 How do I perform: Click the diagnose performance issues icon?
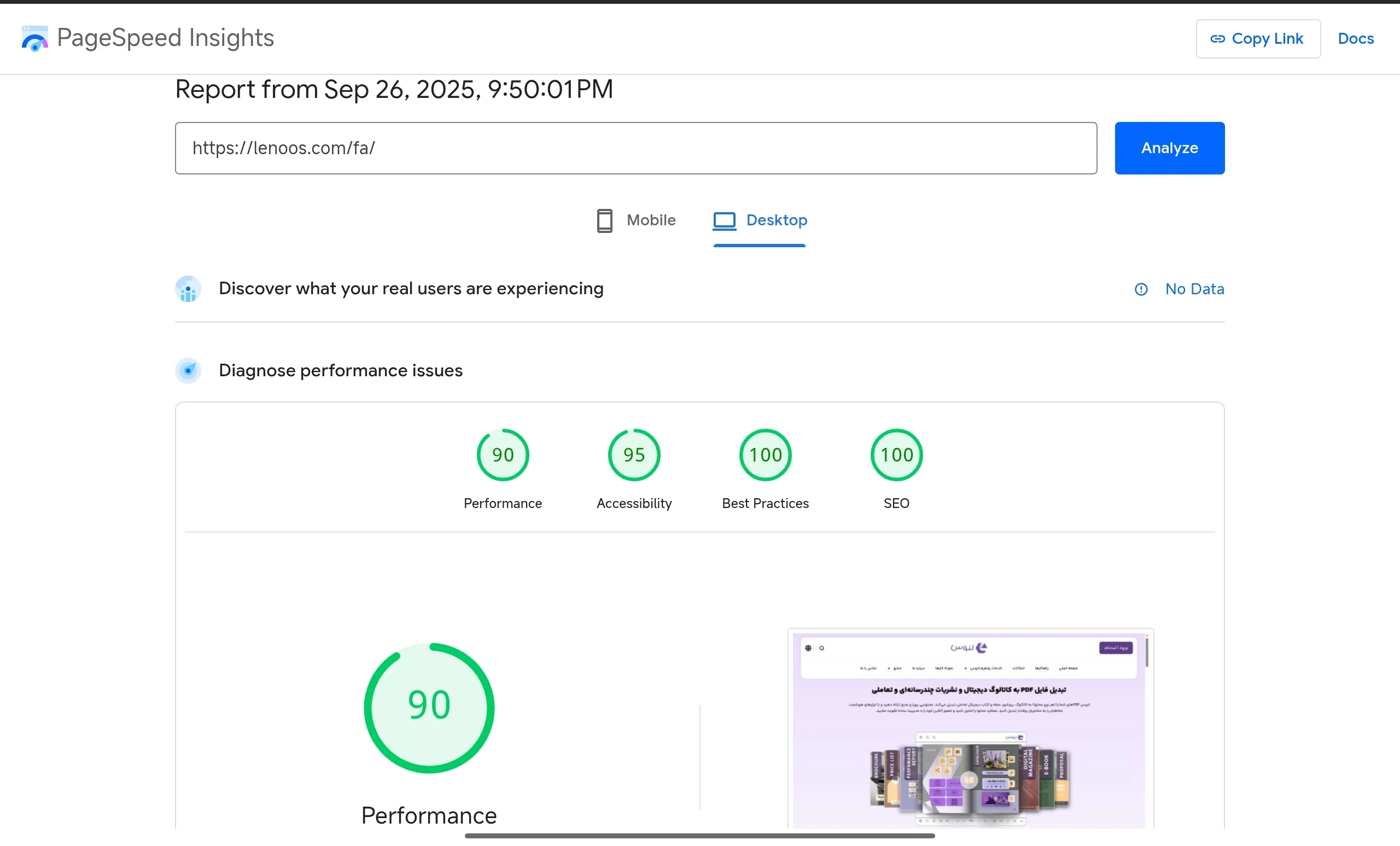[x=188, y=370]
